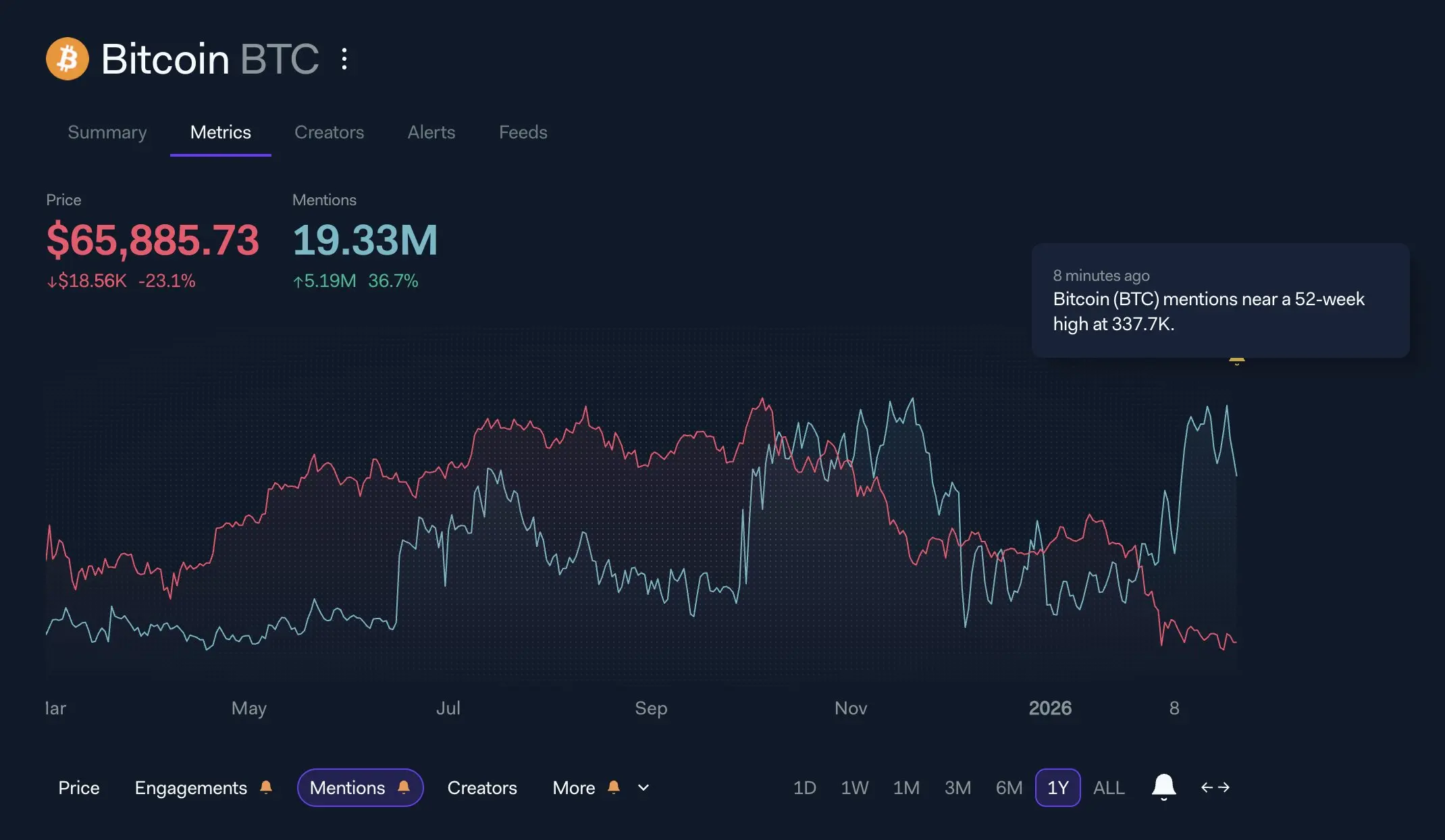
Task: Click the expand-width arrows icon
Action: coord(1215,787)
